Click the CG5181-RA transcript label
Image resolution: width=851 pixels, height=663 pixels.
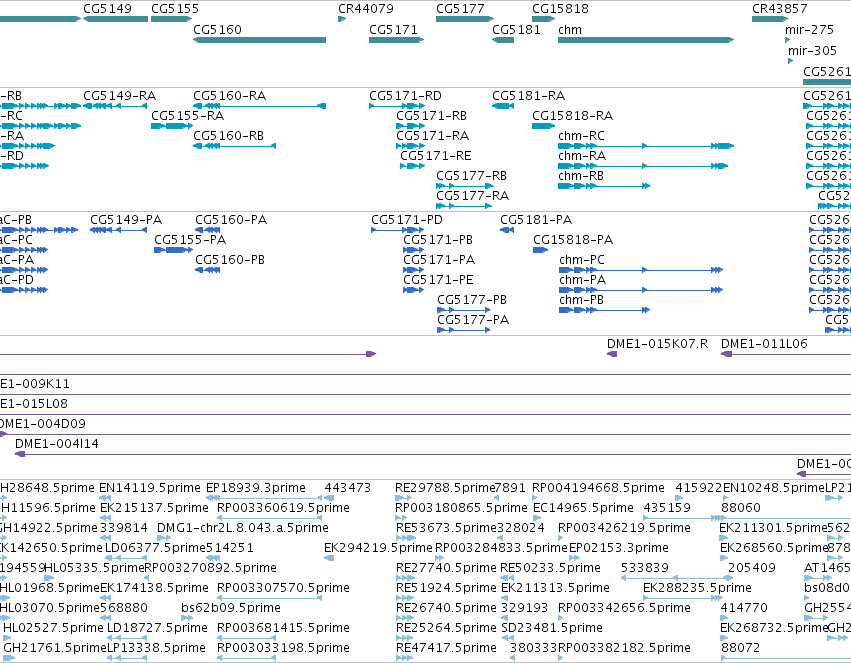coord(529,95)
